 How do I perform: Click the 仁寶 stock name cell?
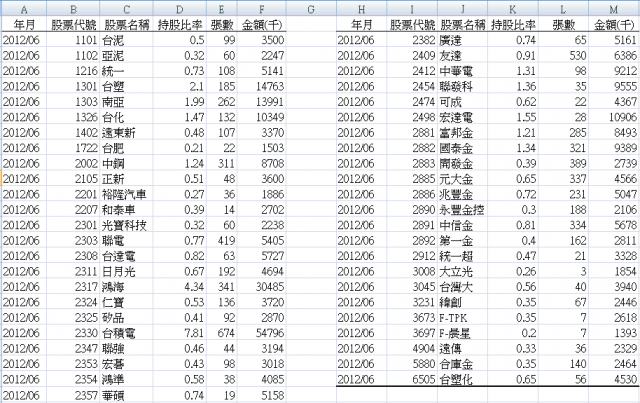pos(127,302)
